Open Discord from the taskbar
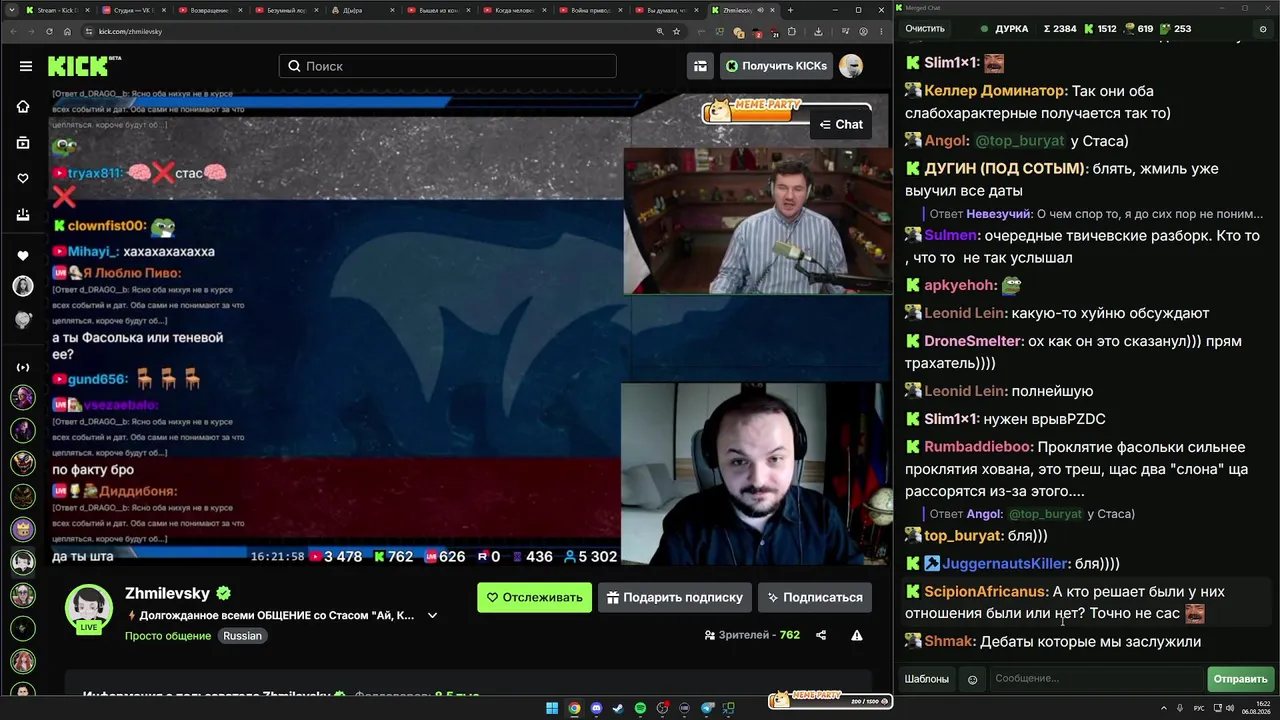Screen dimensions: 1280x720 tap(597, 709)
